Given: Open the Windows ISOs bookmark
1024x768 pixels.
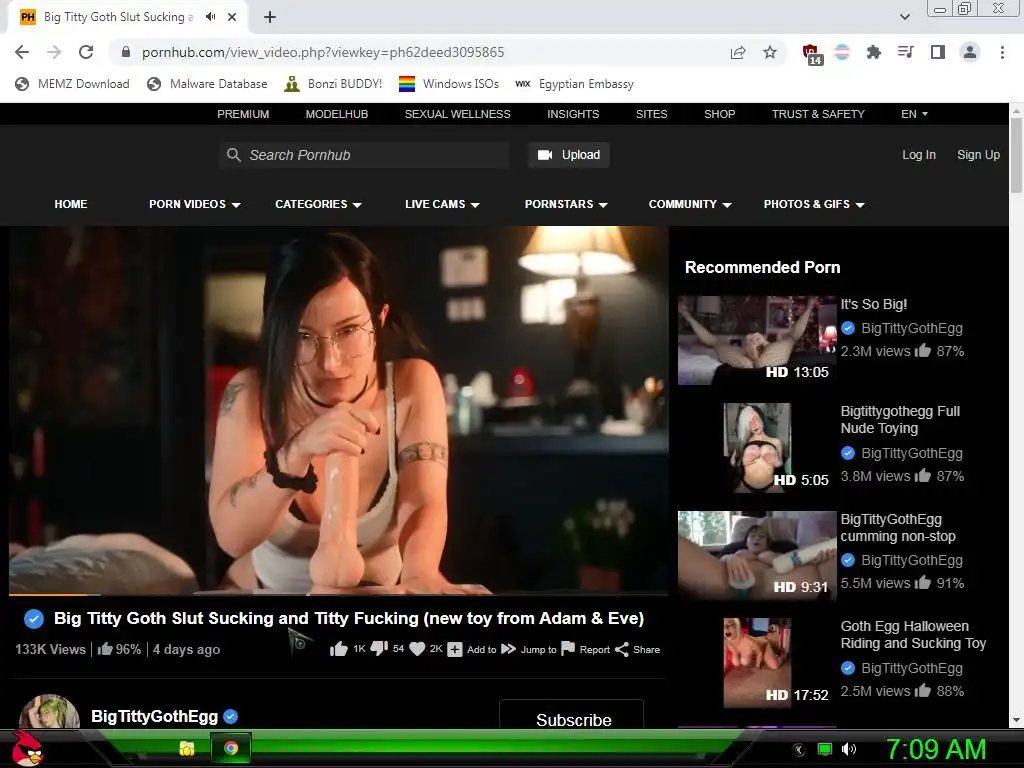Looking at the screenshot, I should tap(449, 84).
